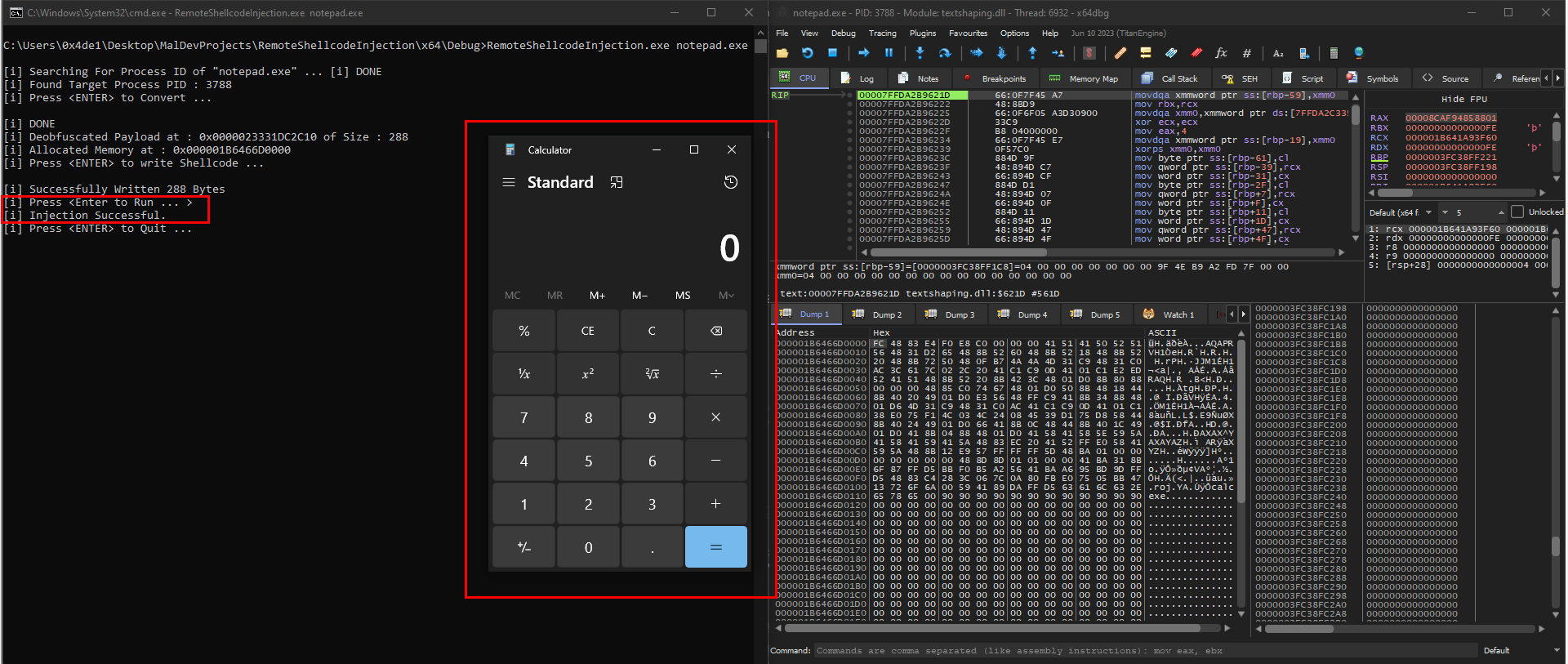Viewport: 1568px width, 664px height.
Task: Open the x64dbg calculator toolbar icon
Action: [1334, 53]
